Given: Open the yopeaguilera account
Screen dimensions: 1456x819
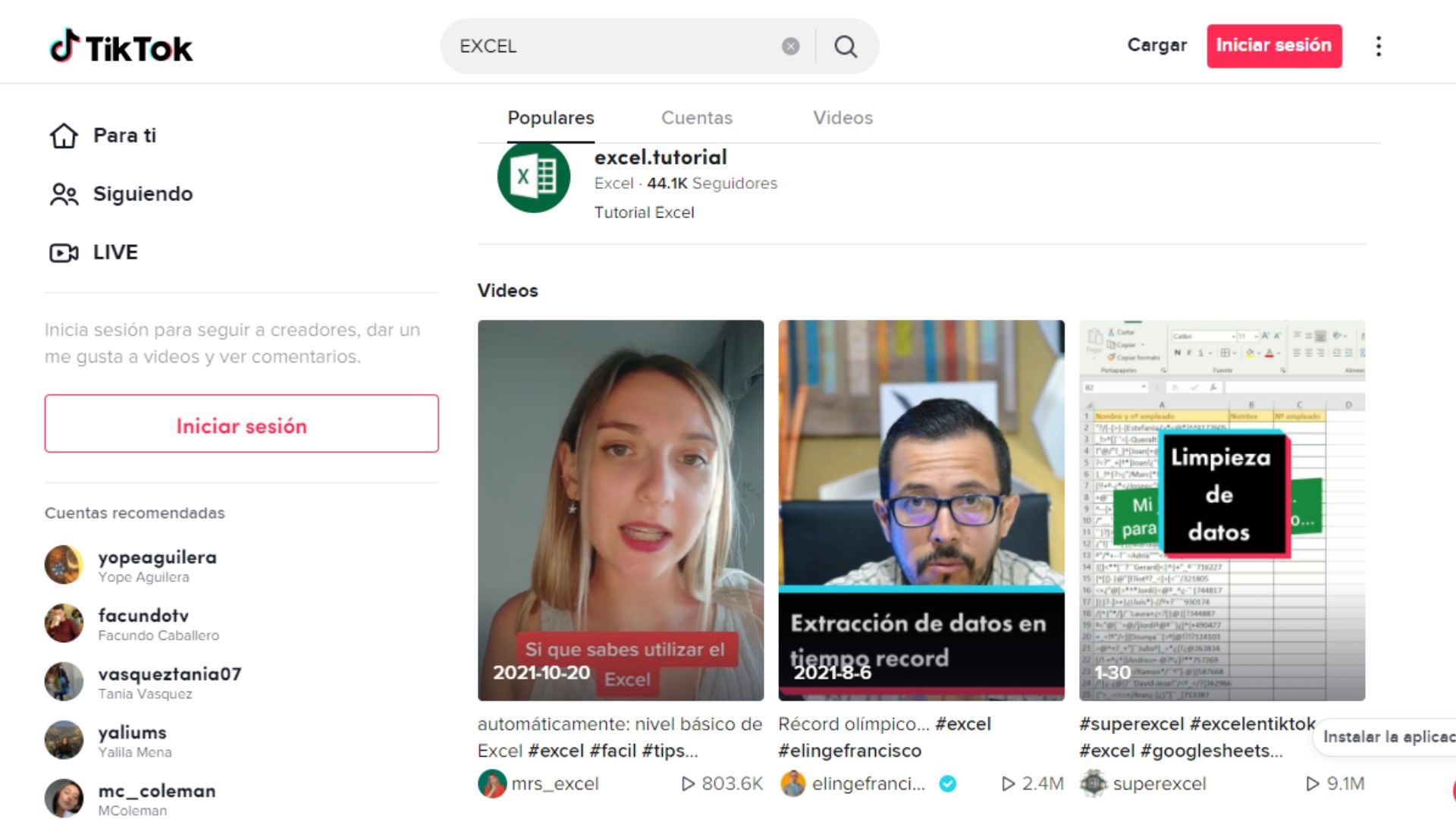Looking at the screenshot, I should click(157, 557).
